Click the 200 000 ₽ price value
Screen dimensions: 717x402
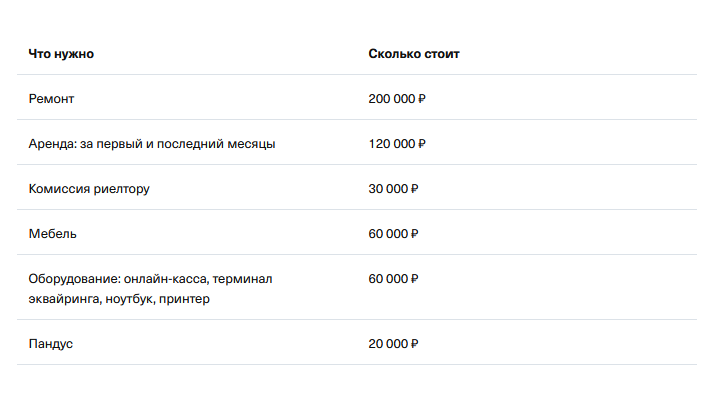pos(397,99)
